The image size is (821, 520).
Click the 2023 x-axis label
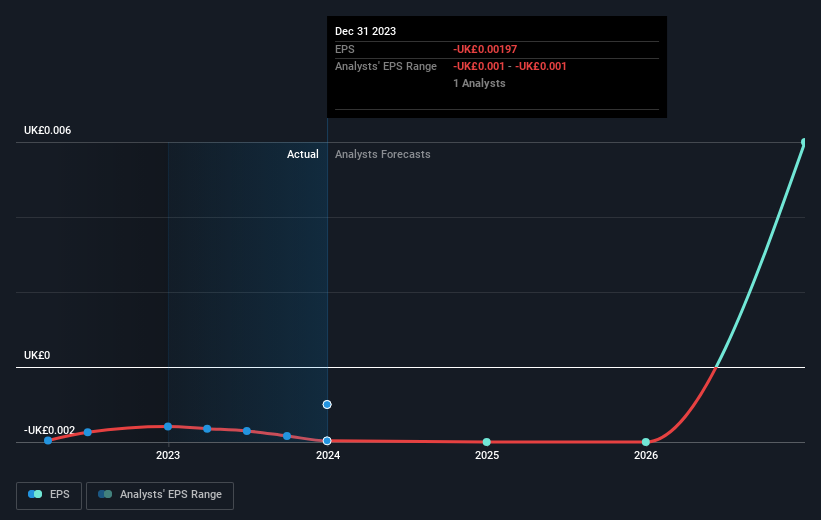click(168, 455)
